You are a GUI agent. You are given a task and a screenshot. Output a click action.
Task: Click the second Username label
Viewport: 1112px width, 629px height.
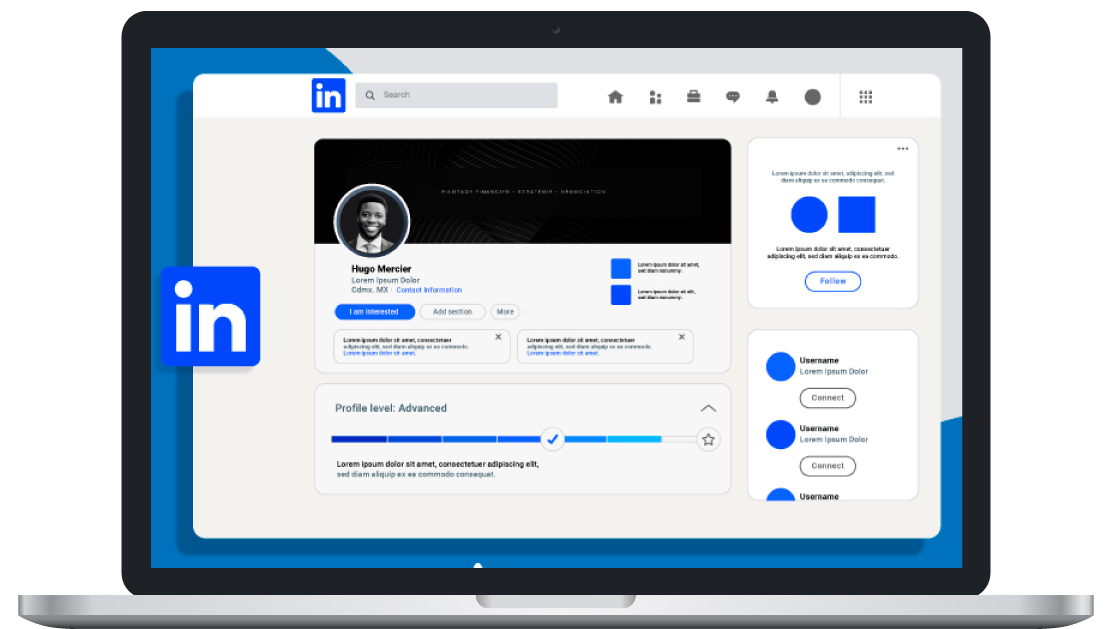(x=819, y=428)
